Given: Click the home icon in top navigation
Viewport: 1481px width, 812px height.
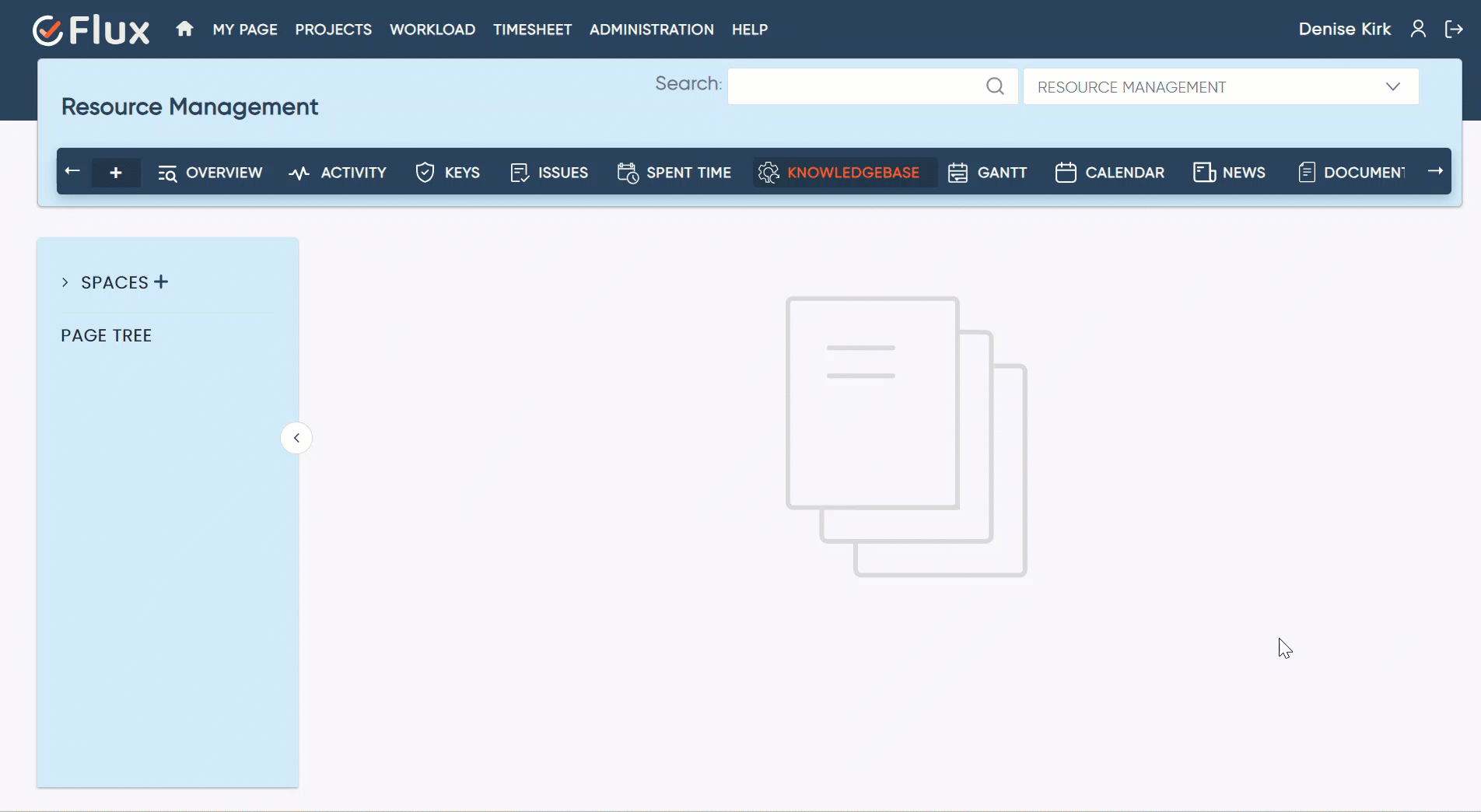Looking at the screenshot, I should (184, 30).
